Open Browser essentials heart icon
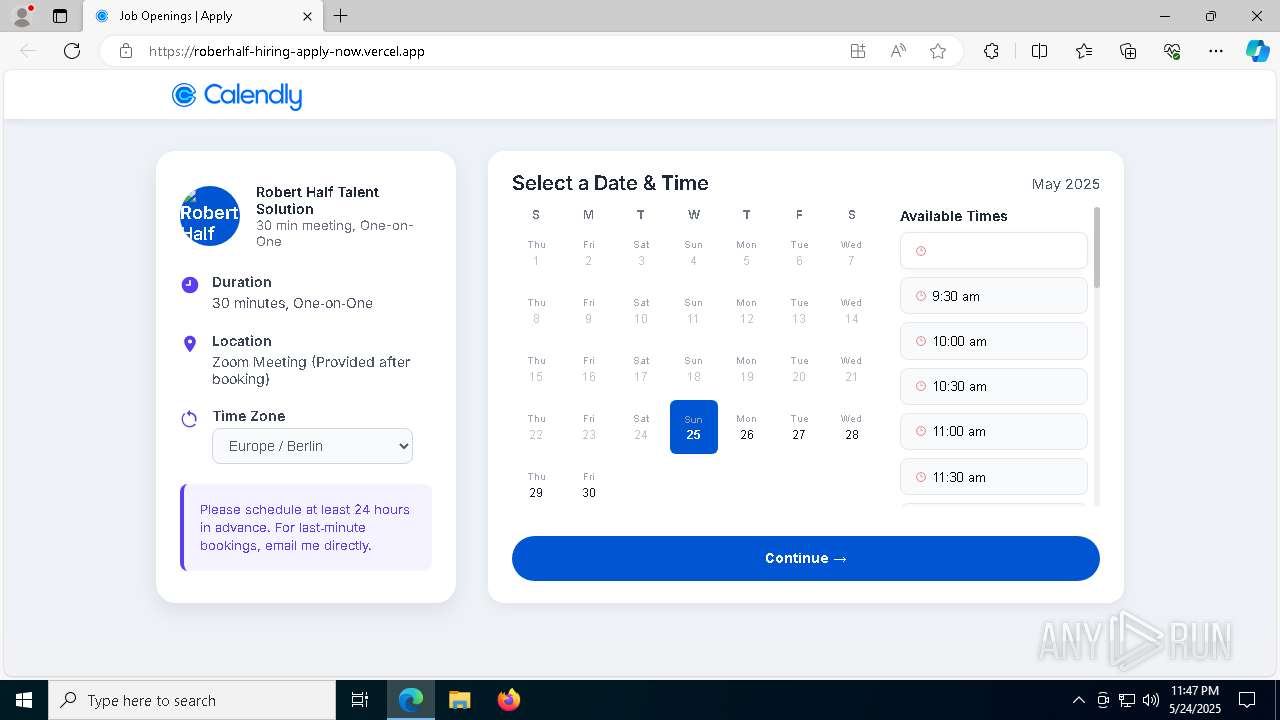This screenshot has width=1280, height=720. click(1172, 51)
